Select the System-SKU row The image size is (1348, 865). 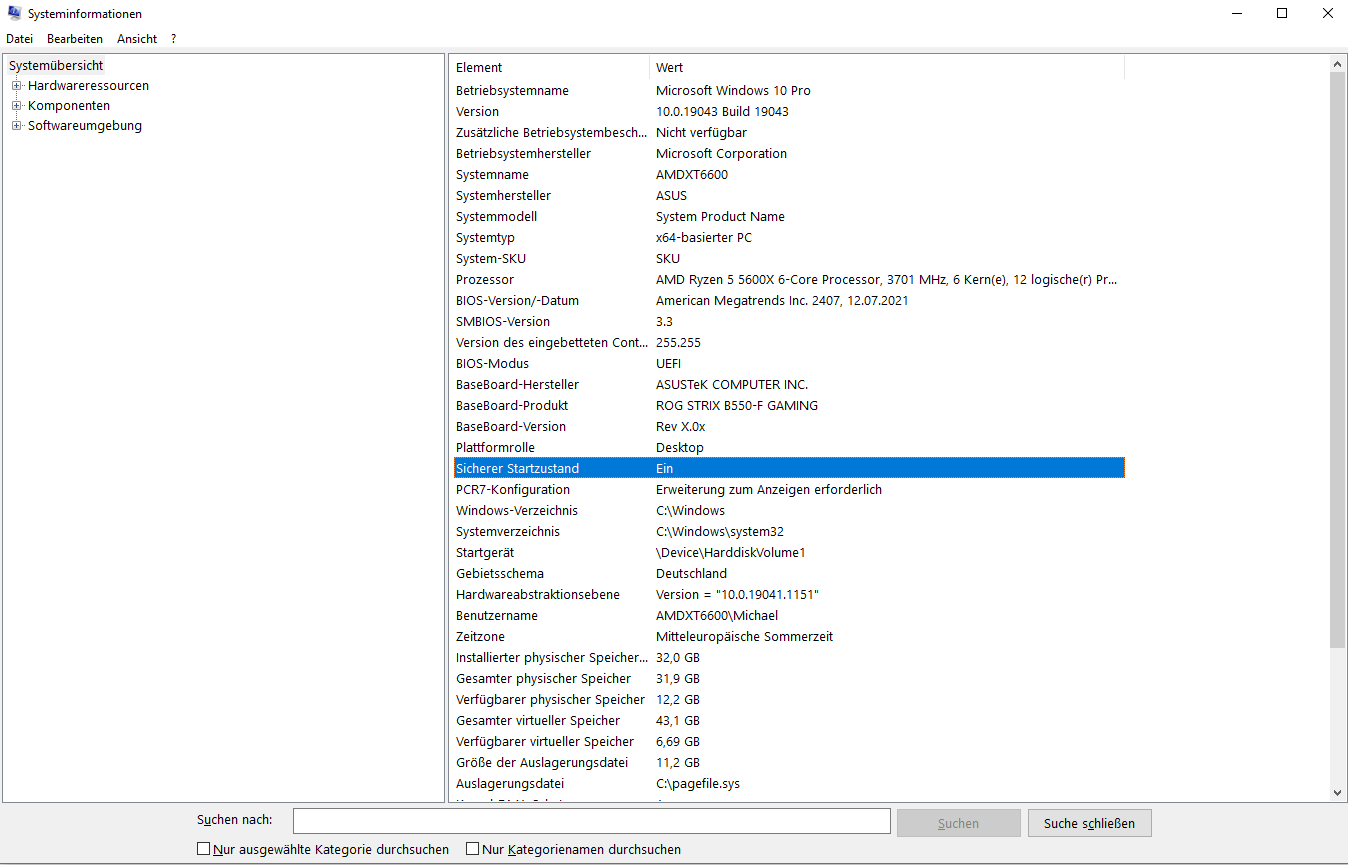click(x=789, y=258)
